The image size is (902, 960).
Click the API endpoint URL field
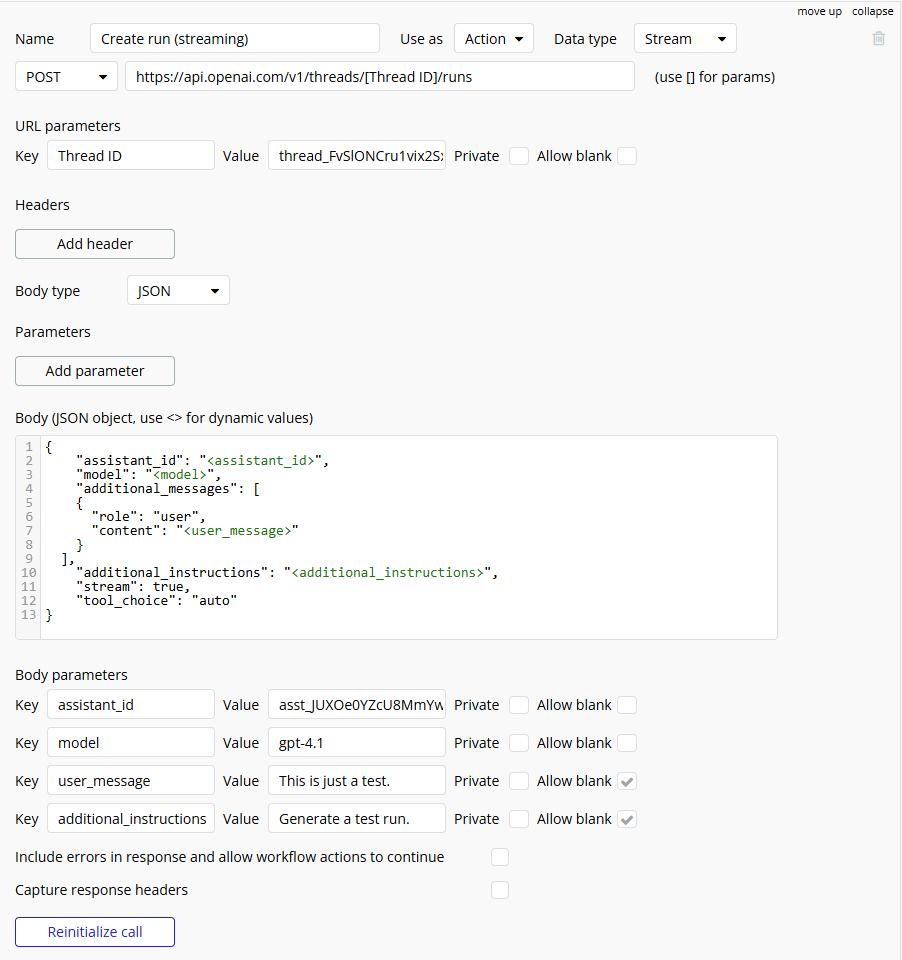point(380,77)
